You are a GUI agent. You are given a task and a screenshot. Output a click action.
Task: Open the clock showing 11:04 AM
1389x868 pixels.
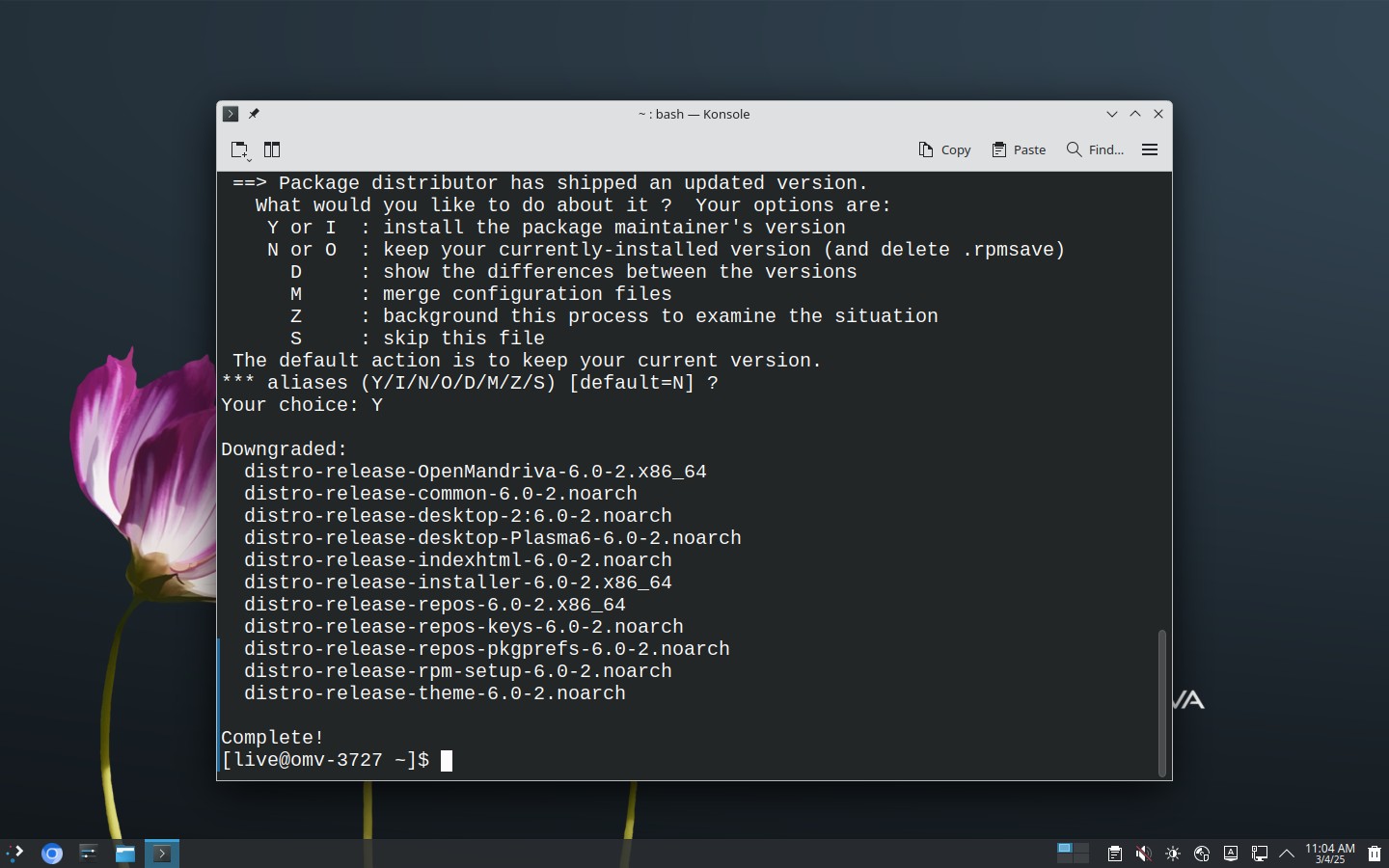click(1330, 854)
